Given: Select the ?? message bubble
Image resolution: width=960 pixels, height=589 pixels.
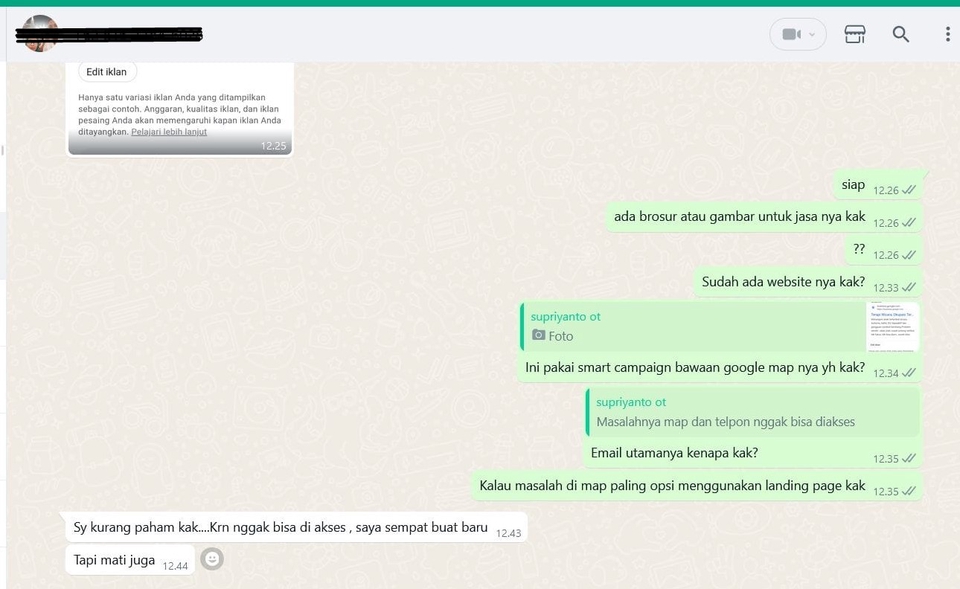Looking at the screenshot, I should pyautogui.click(x=884, y=249).
